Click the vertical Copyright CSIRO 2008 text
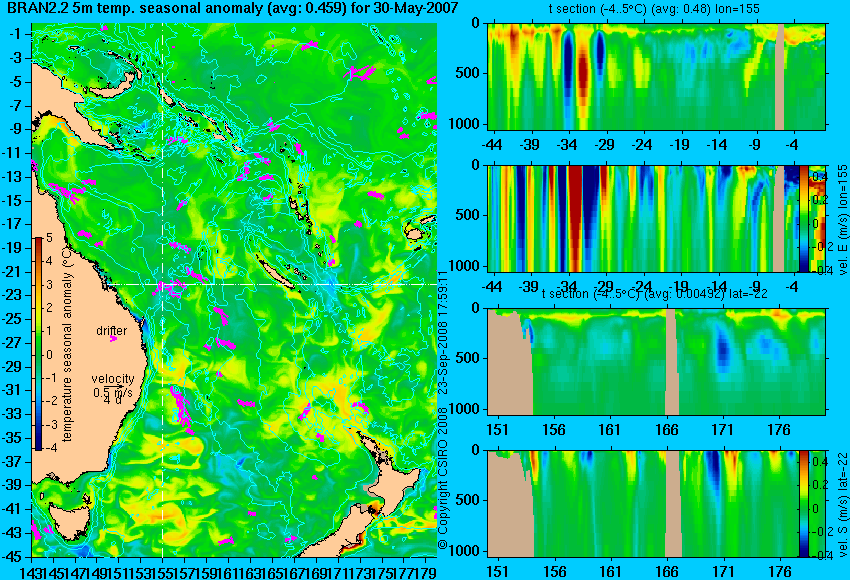 coord(443,410)
